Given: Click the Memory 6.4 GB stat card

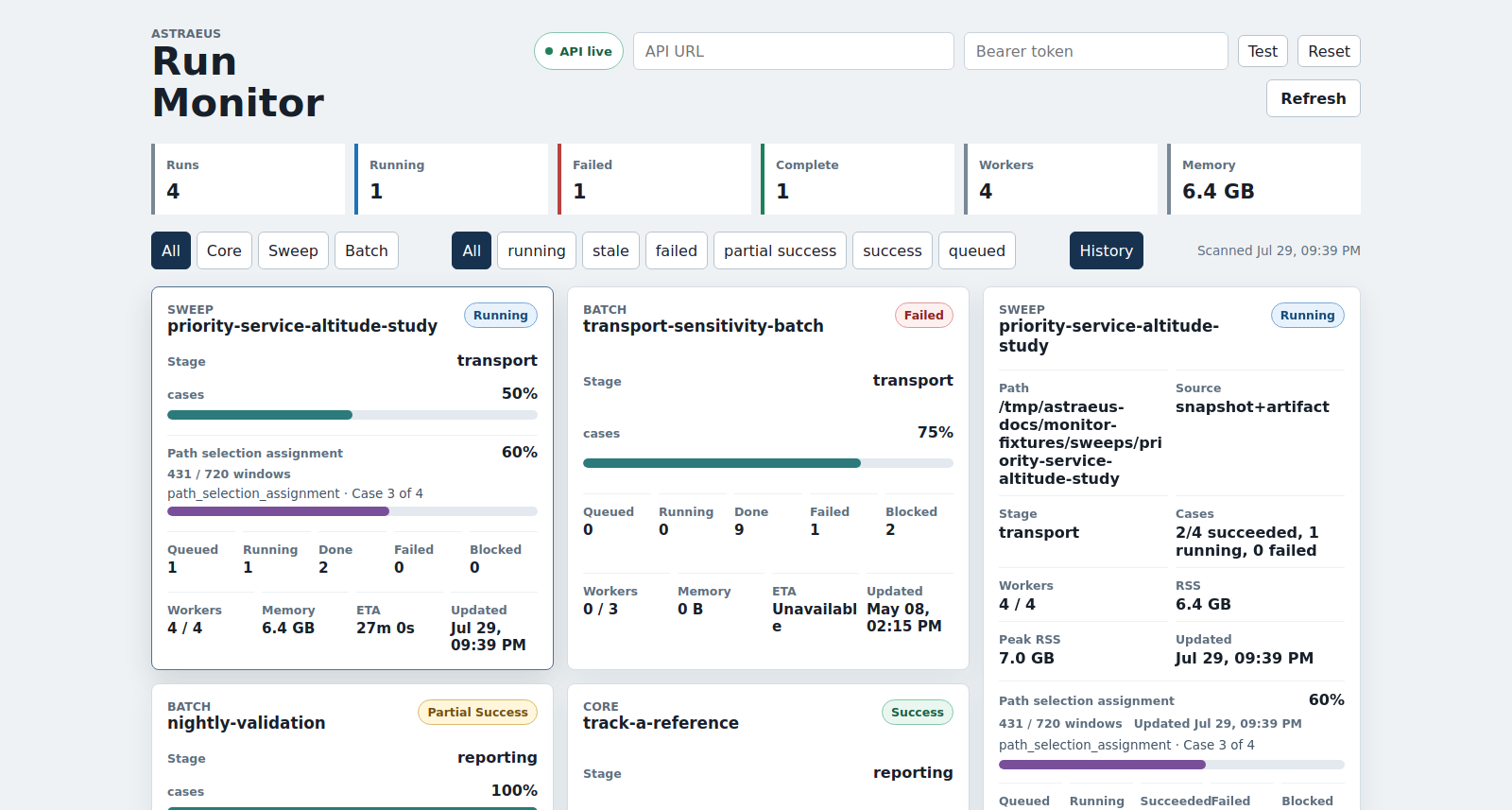Looking at the screenshot, I should [x=1264, y=179].
